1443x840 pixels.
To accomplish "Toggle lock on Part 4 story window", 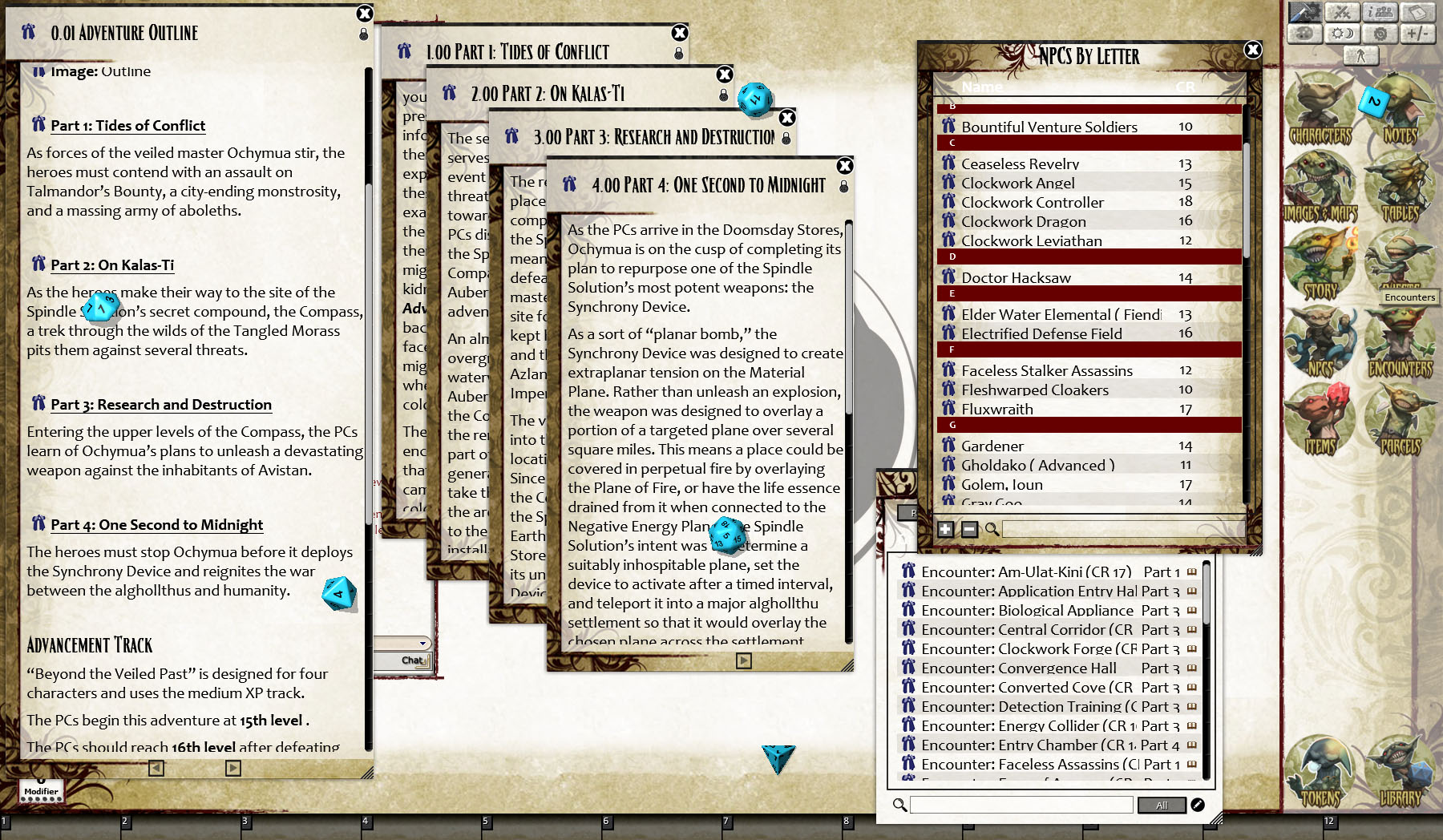I will click(843, 187).
